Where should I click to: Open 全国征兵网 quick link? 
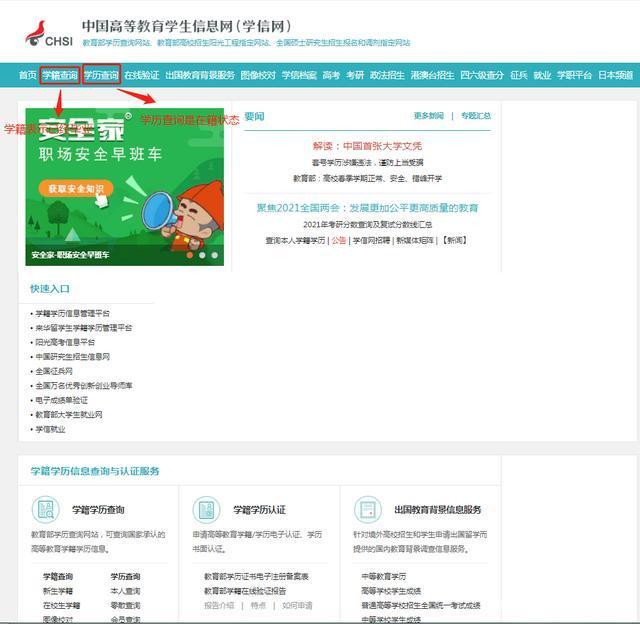coord(54,371)
